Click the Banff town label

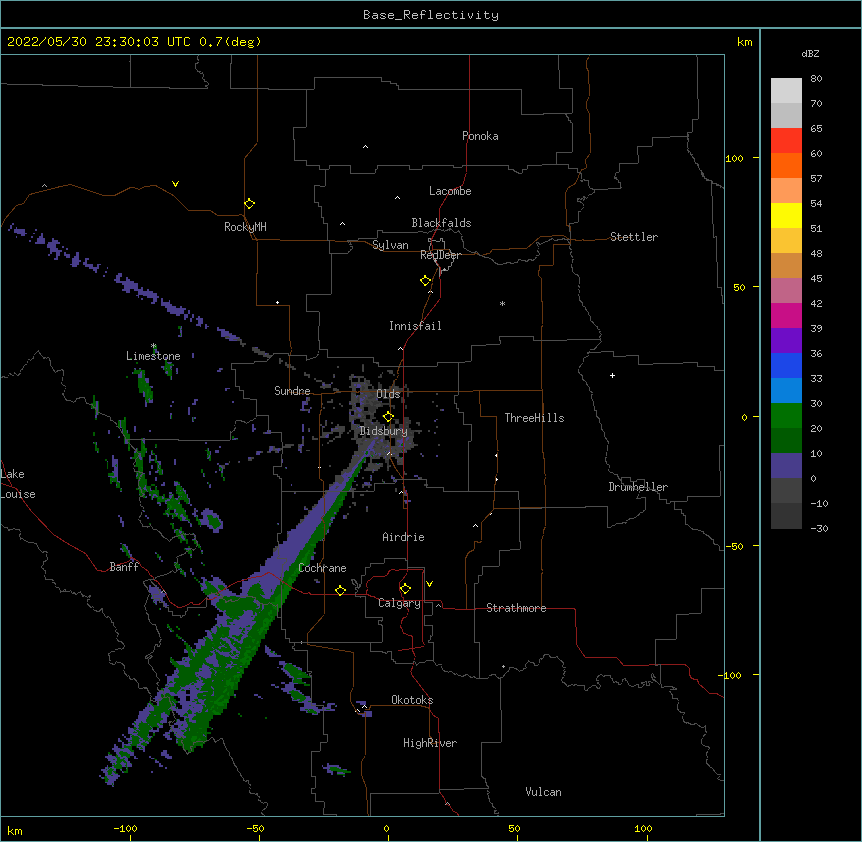click(124, 567)
